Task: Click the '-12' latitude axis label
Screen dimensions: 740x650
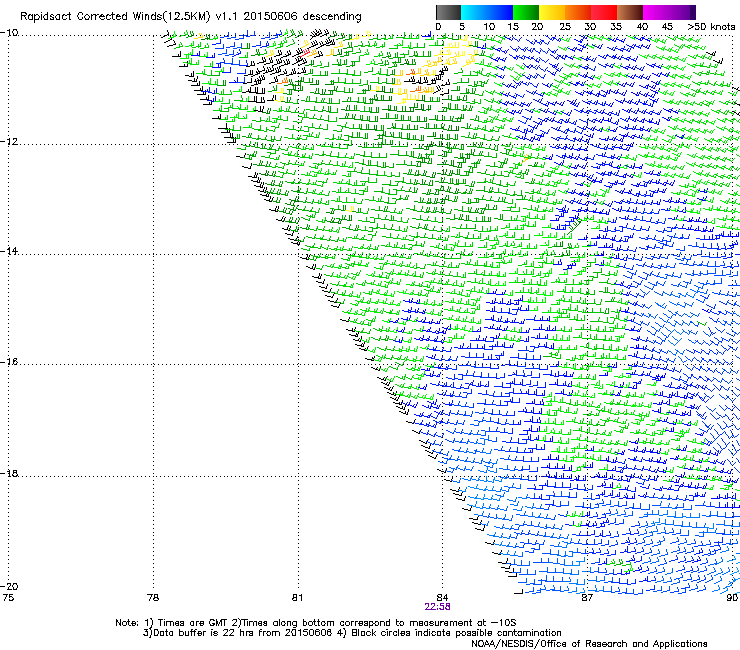Action: [9, 142]
